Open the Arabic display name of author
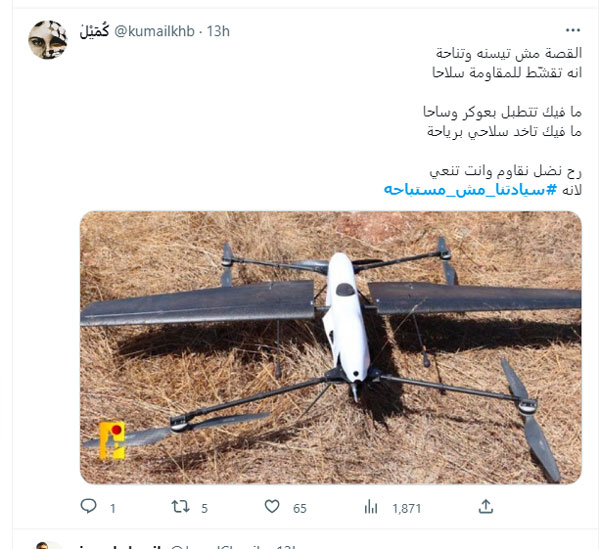Image resolution: width=600 pixels, height=549 pixels. [94, 31]
